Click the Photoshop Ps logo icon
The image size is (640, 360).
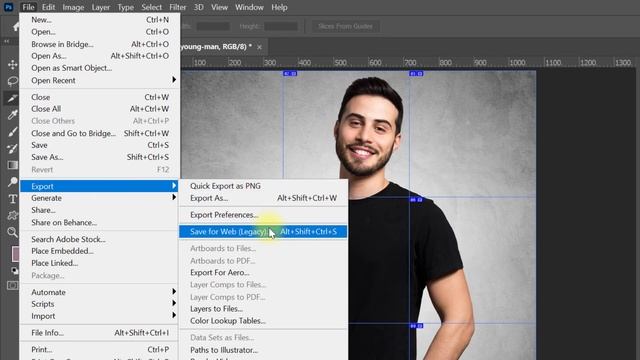pos(8,7)
